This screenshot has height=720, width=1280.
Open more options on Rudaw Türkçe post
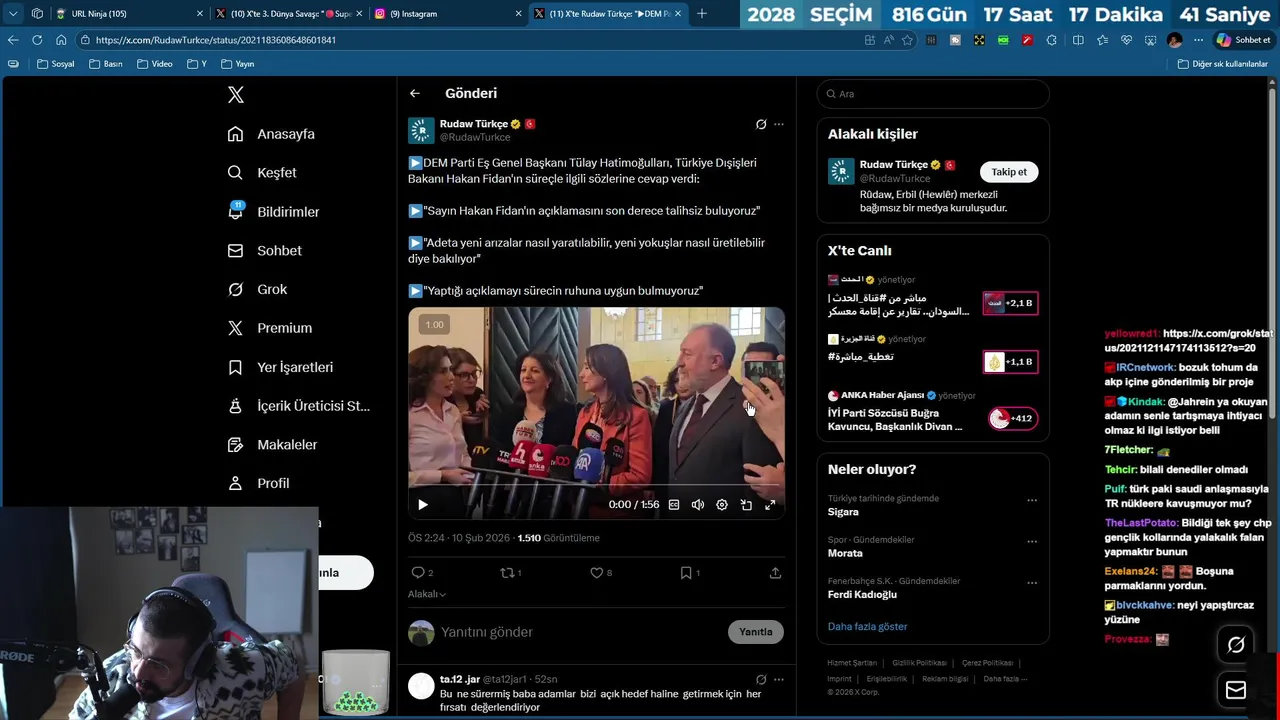point(779,124)
